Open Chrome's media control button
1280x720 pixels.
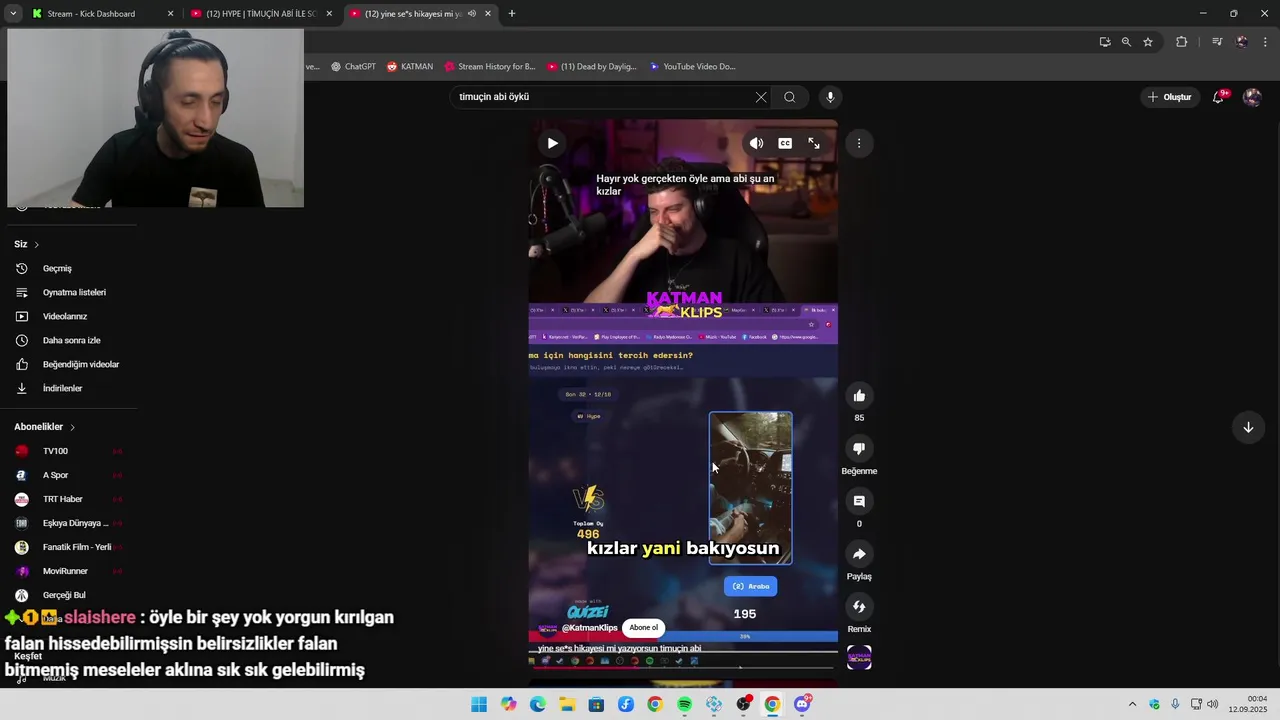click(1217, 42)
